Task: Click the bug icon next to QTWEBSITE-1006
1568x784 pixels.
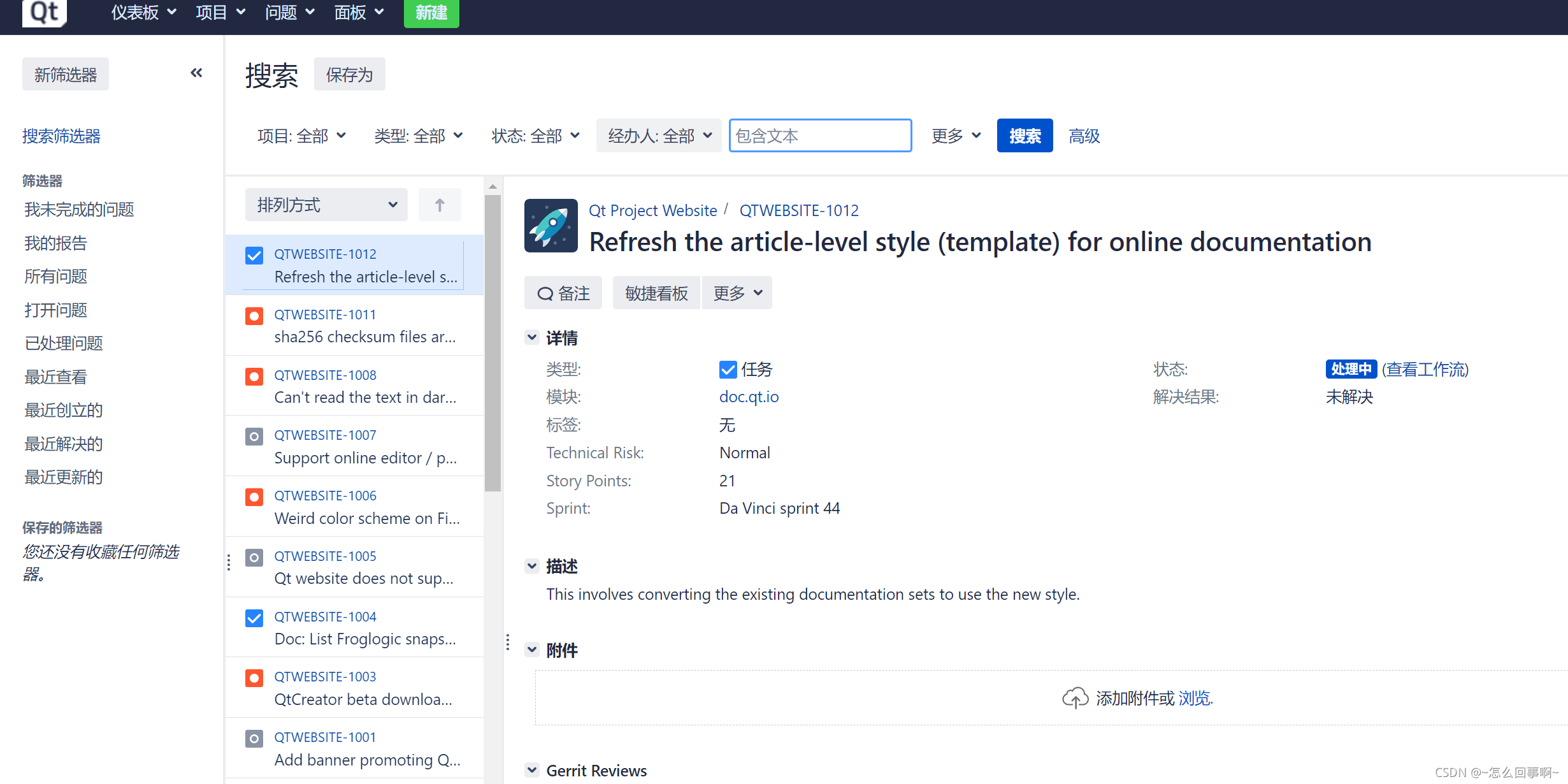Action: click(x=254, y=497)
